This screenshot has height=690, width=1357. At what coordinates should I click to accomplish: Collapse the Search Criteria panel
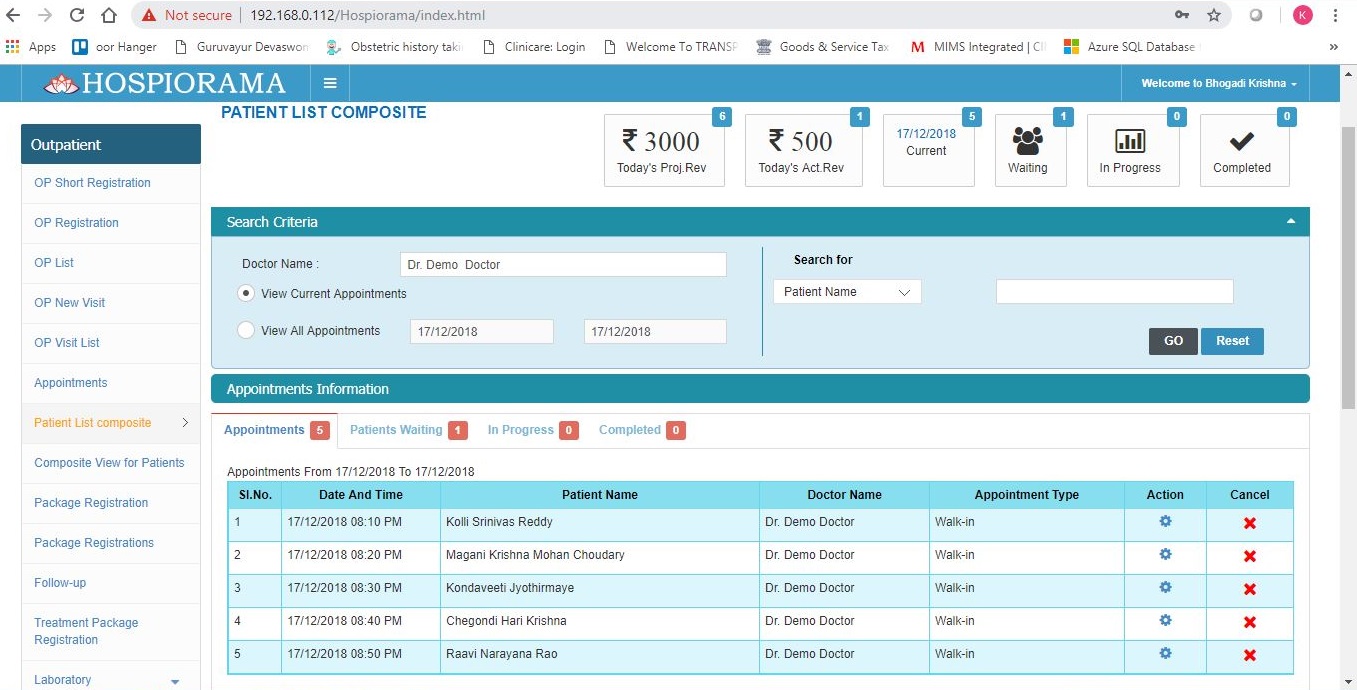tap(1290, 221)
